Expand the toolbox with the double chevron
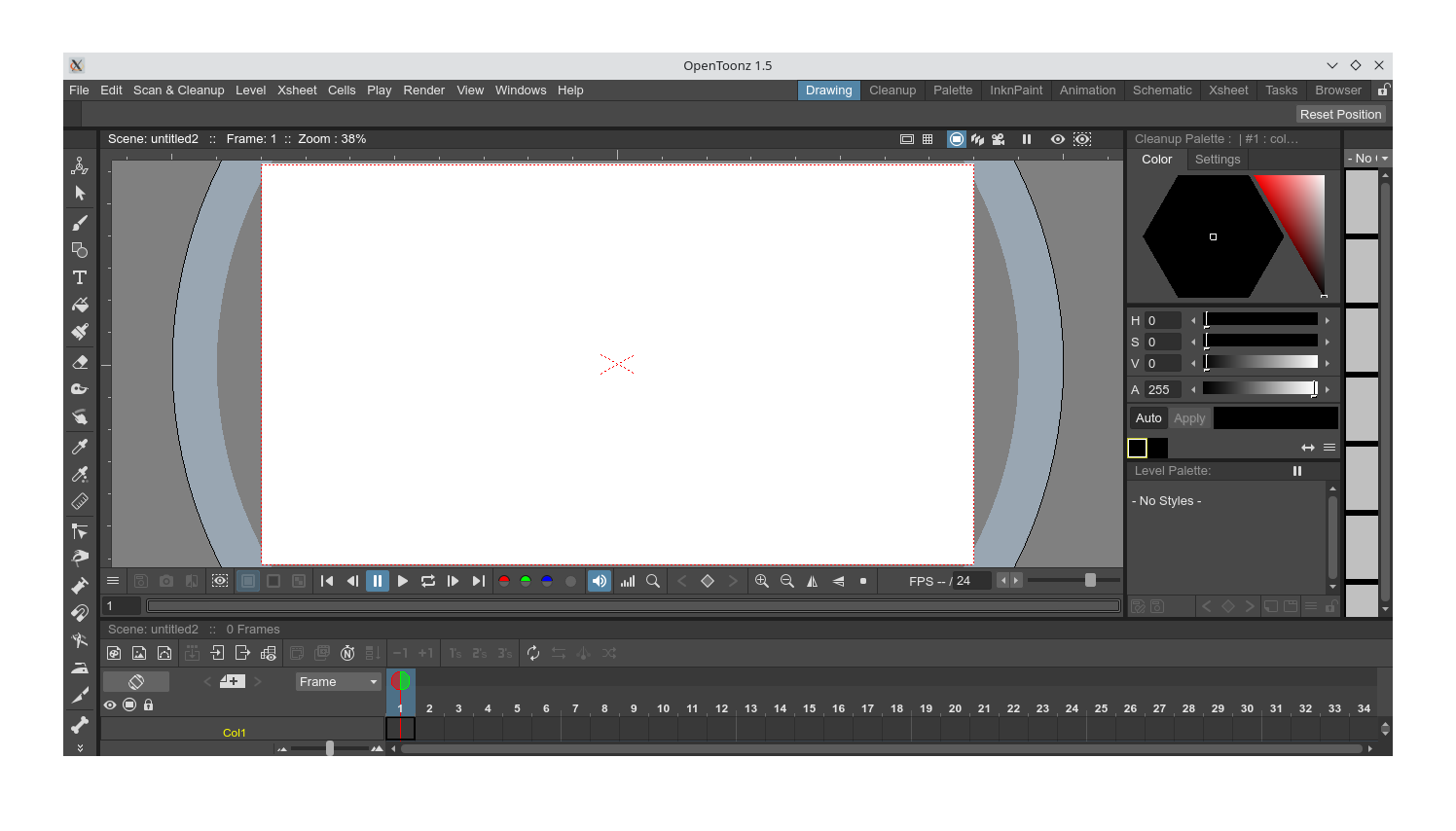Viewport: 1456px width, 831px height. coord(80,747)
